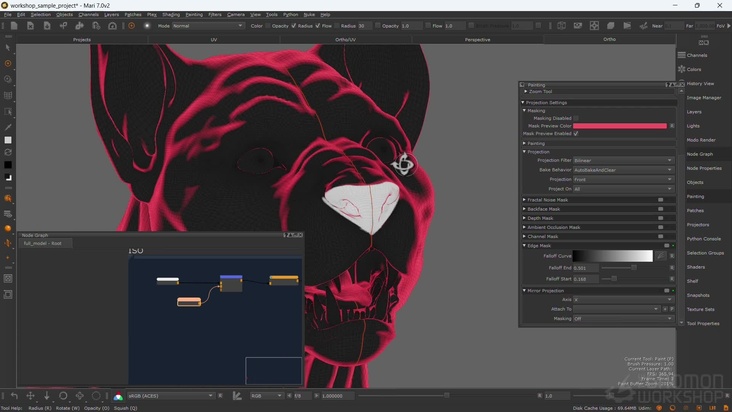This screenshot has width=732, height=412.
Task: Click the orange paint target toolbar icon
Action: click(132, 26)
